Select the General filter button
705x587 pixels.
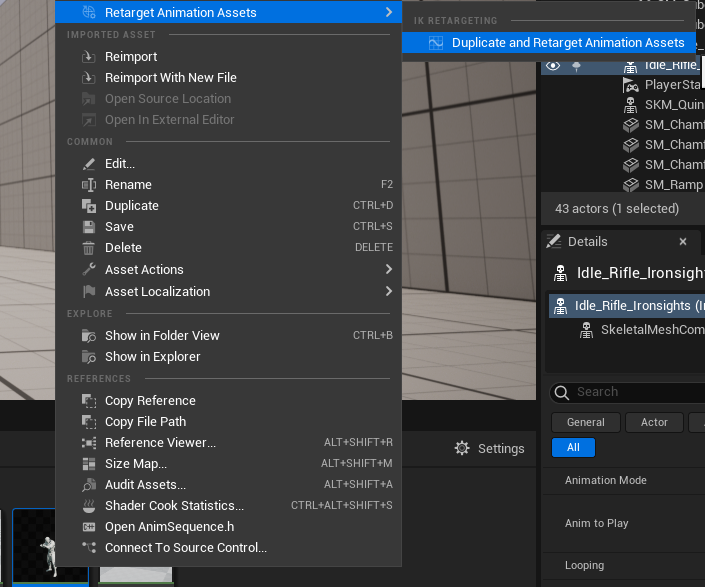pos(585,422)
